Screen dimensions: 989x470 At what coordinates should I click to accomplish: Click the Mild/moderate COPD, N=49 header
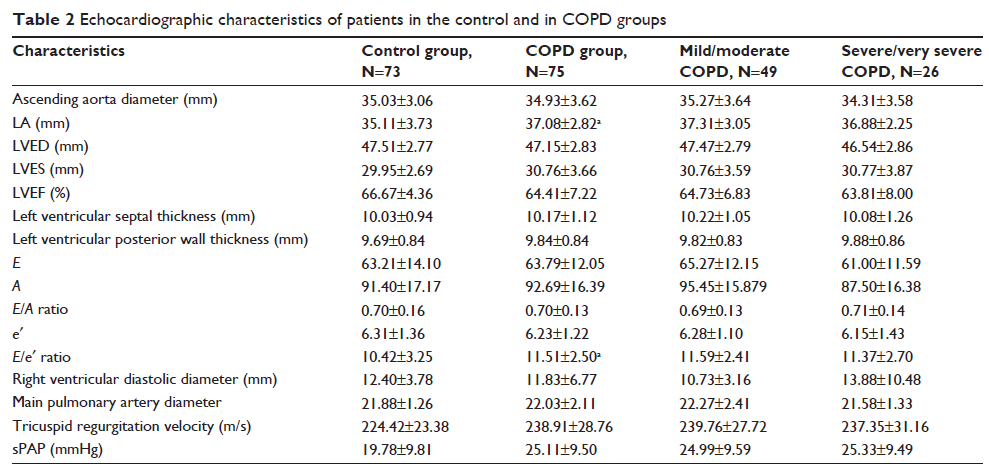(x=734, y=60)
